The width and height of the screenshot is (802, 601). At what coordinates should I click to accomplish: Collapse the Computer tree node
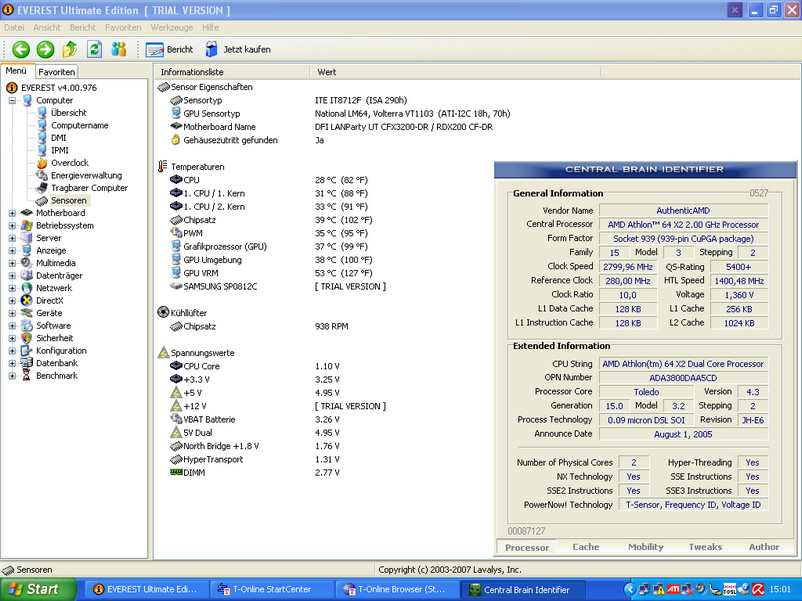point(12,100)
